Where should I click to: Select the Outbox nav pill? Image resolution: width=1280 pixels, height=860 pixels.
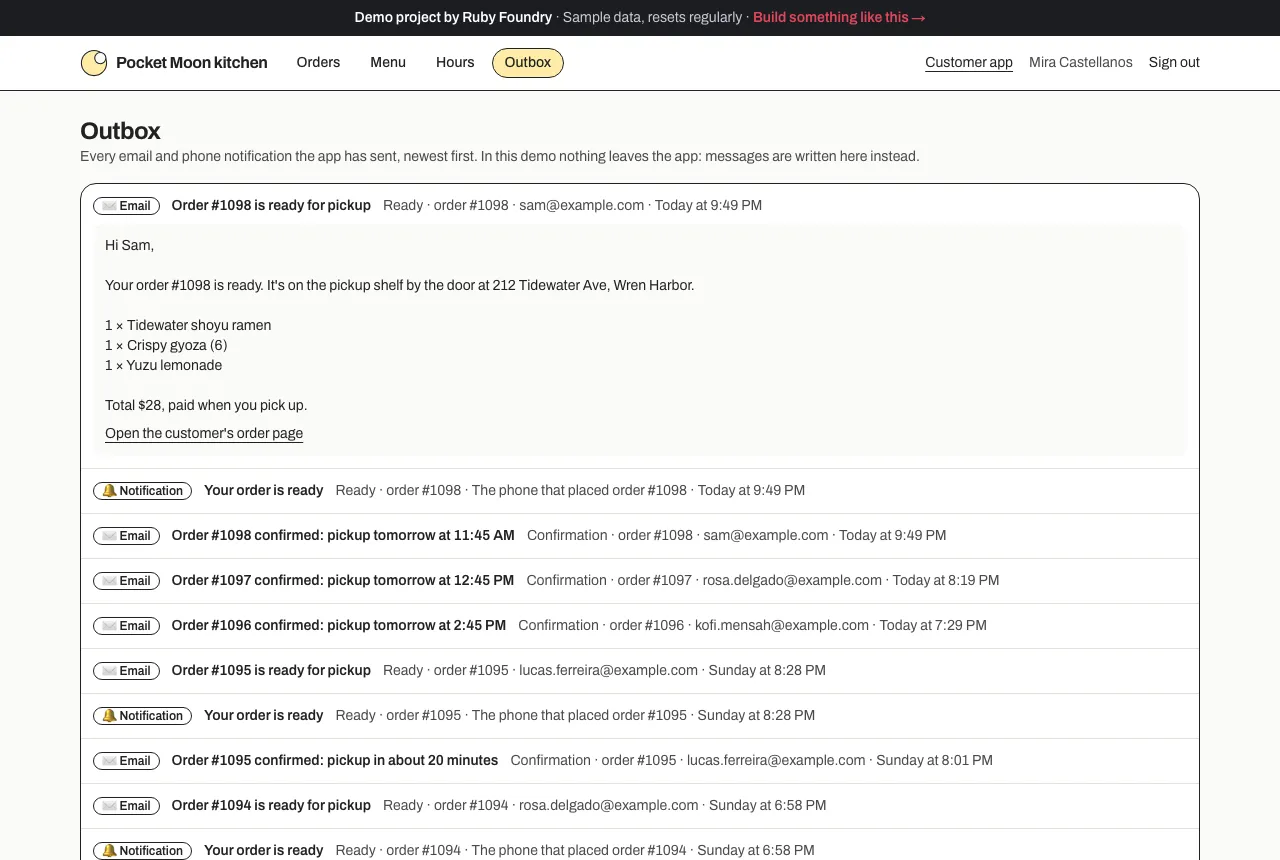click(x=528, y=62)
